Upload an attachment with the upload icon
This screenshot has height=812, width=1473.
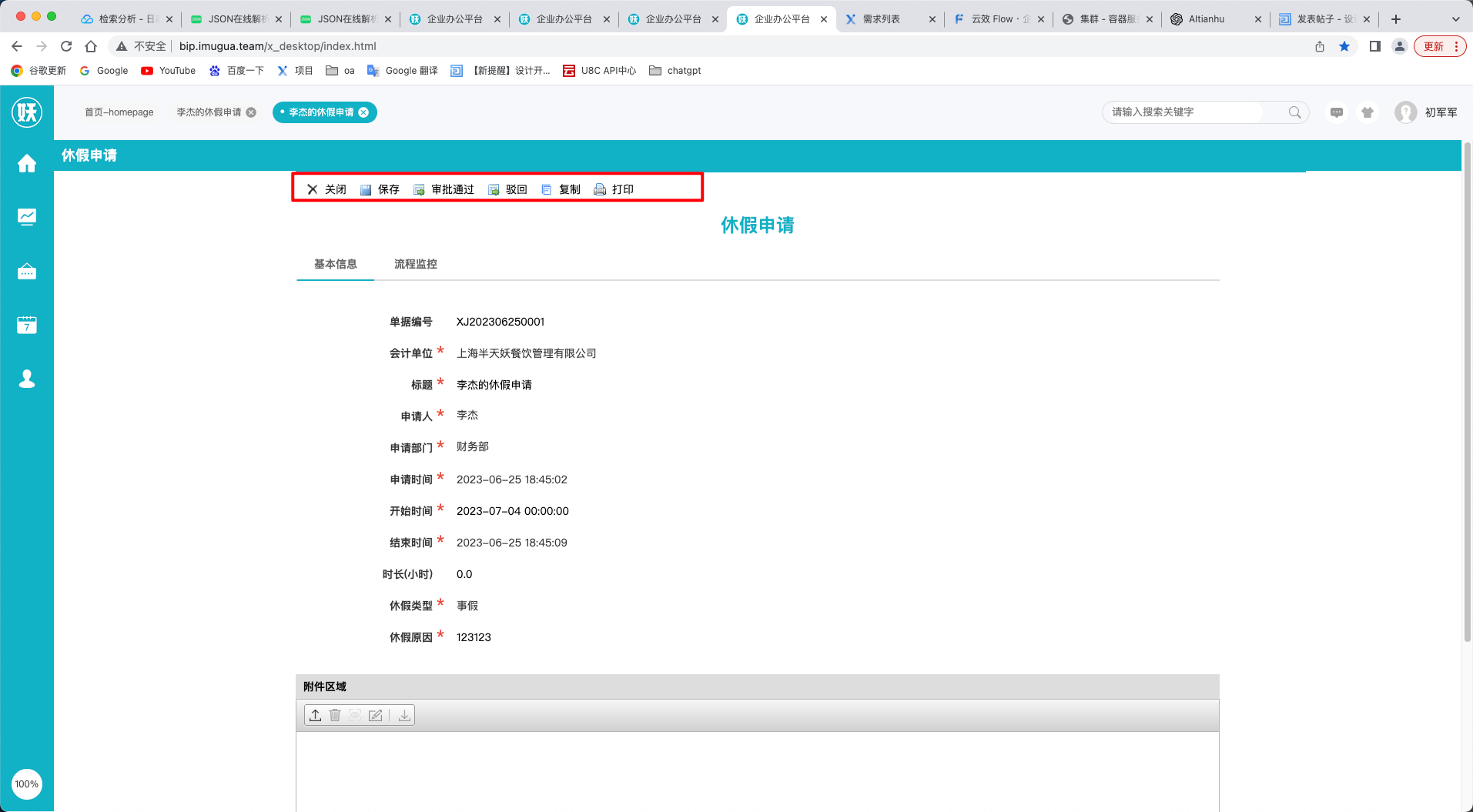click(x=316, y=715)
